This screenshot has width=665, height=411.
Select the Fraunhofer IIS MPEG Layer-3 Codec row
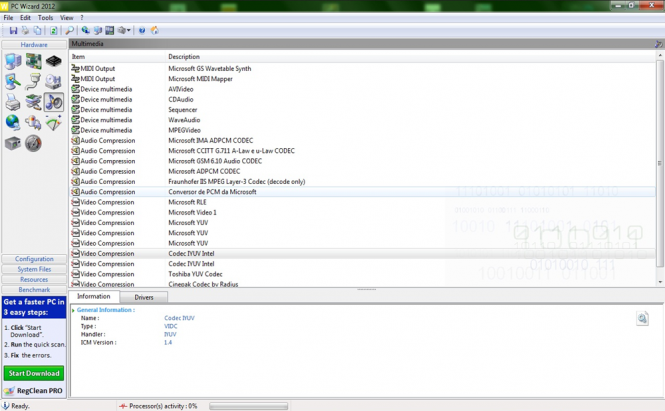(363, 182)
